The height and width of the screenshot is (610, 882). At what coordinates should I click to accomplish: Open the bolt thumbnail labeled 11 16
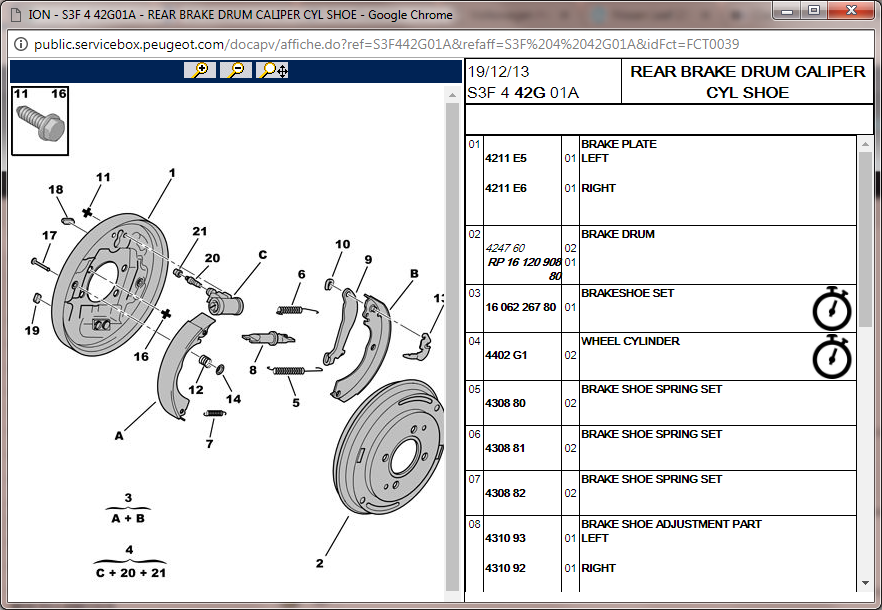[x=40, y=120]
